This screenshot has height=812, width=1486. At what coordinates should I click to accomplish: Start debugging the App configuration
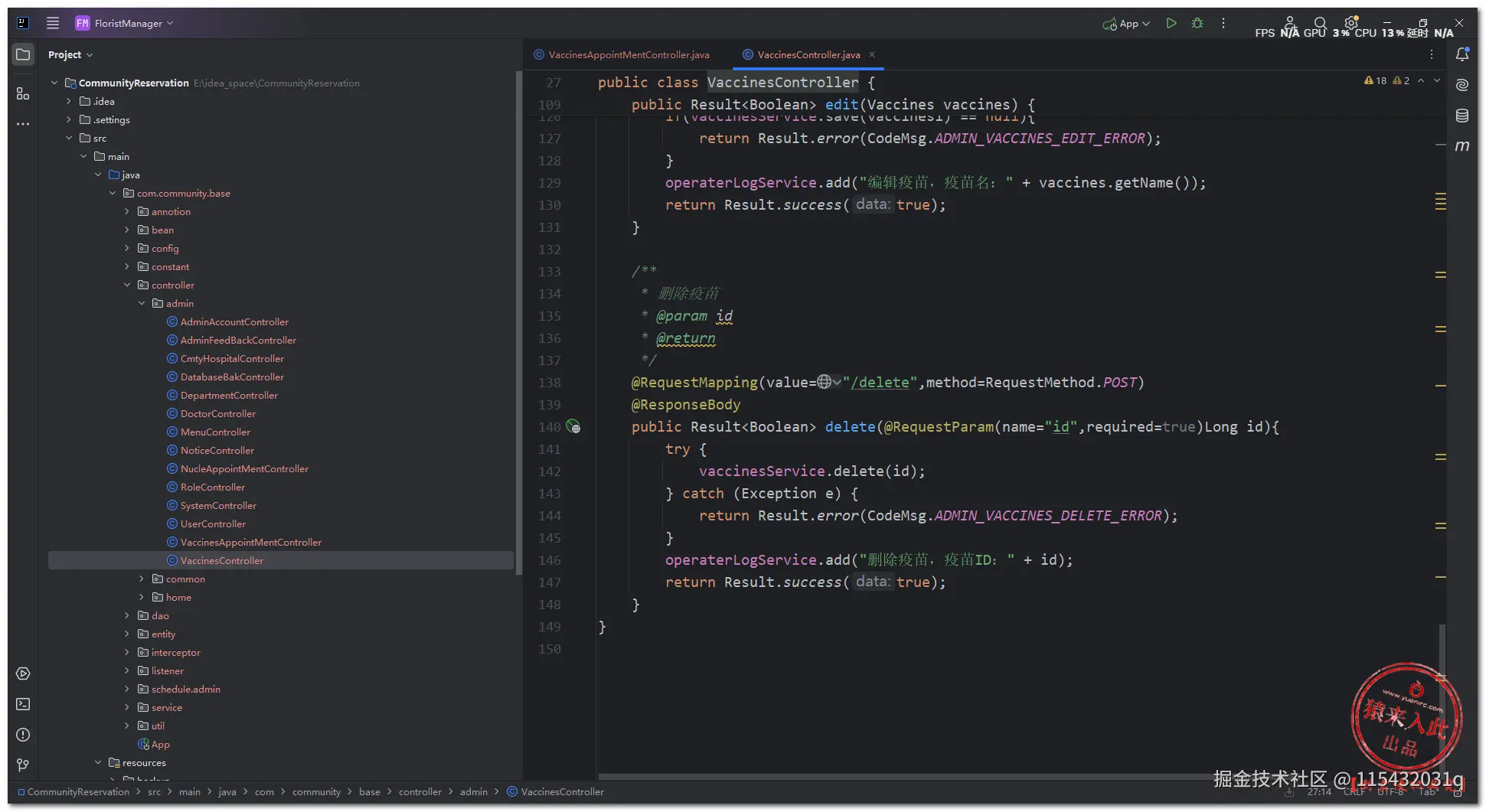[1197, 23]
